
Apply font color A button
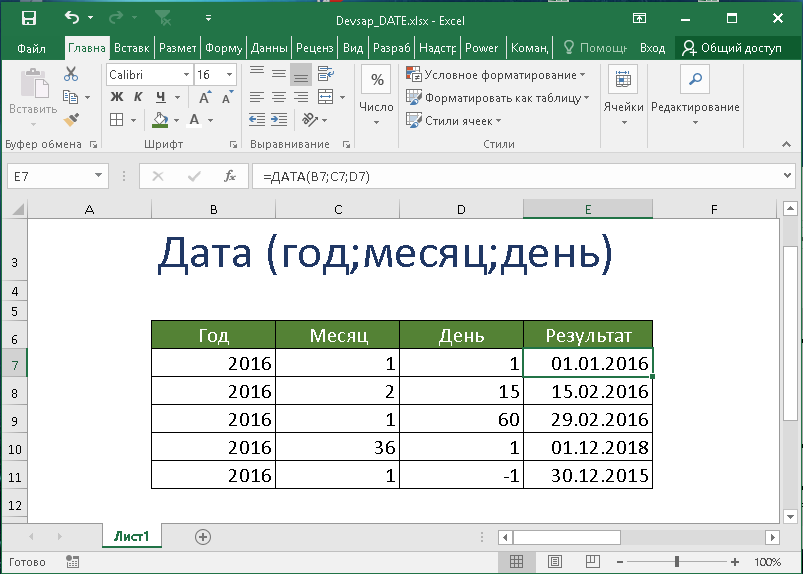tap(194, 120)
